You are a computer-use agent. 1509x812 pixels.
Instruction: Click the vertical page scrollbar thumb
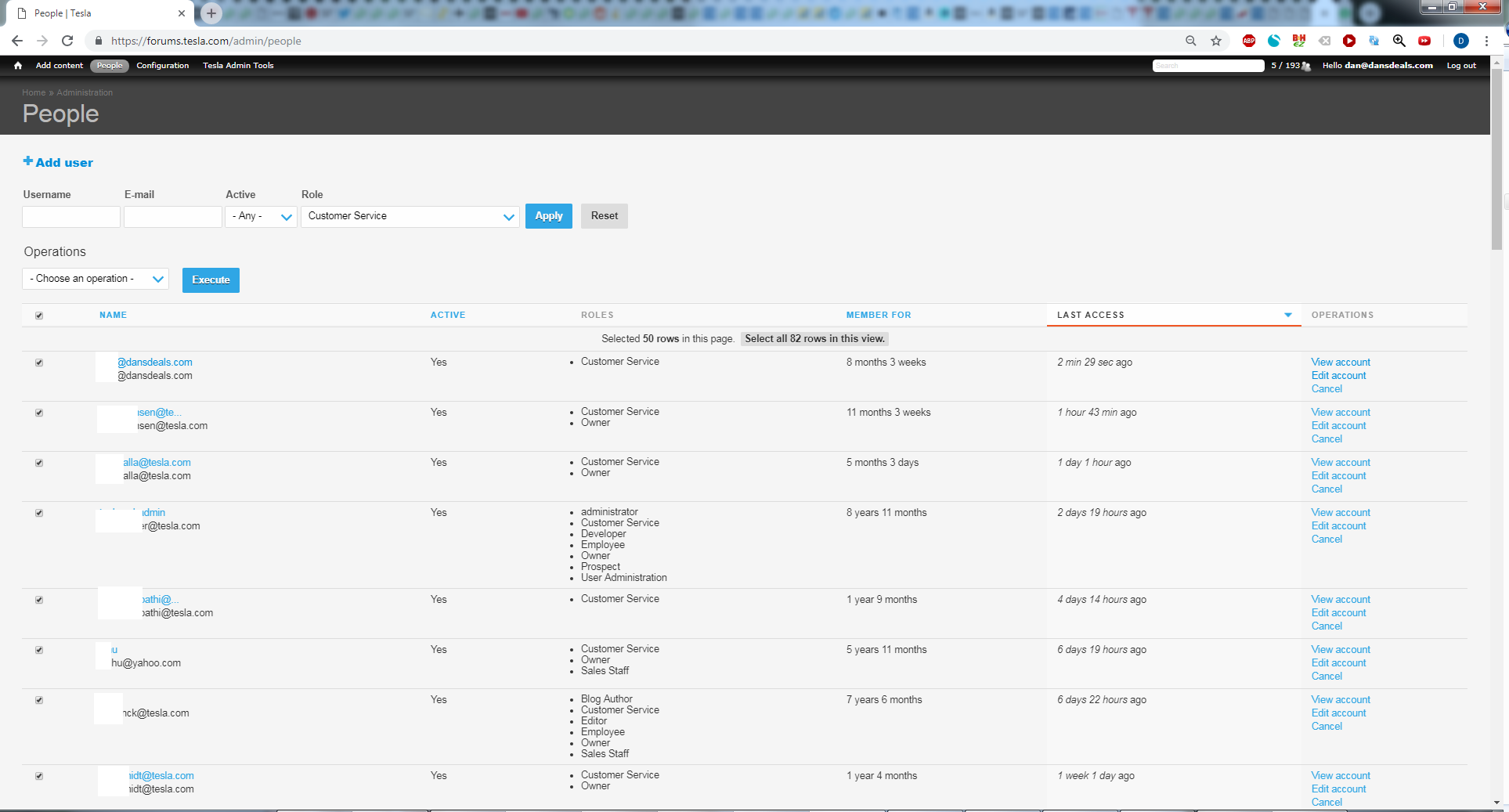click(1496, 160)
